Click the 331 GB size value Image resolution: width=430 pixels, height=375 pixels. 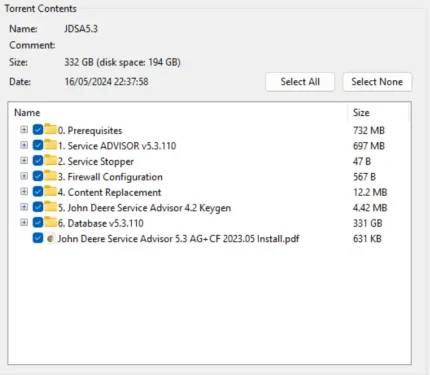coord(367,223)
